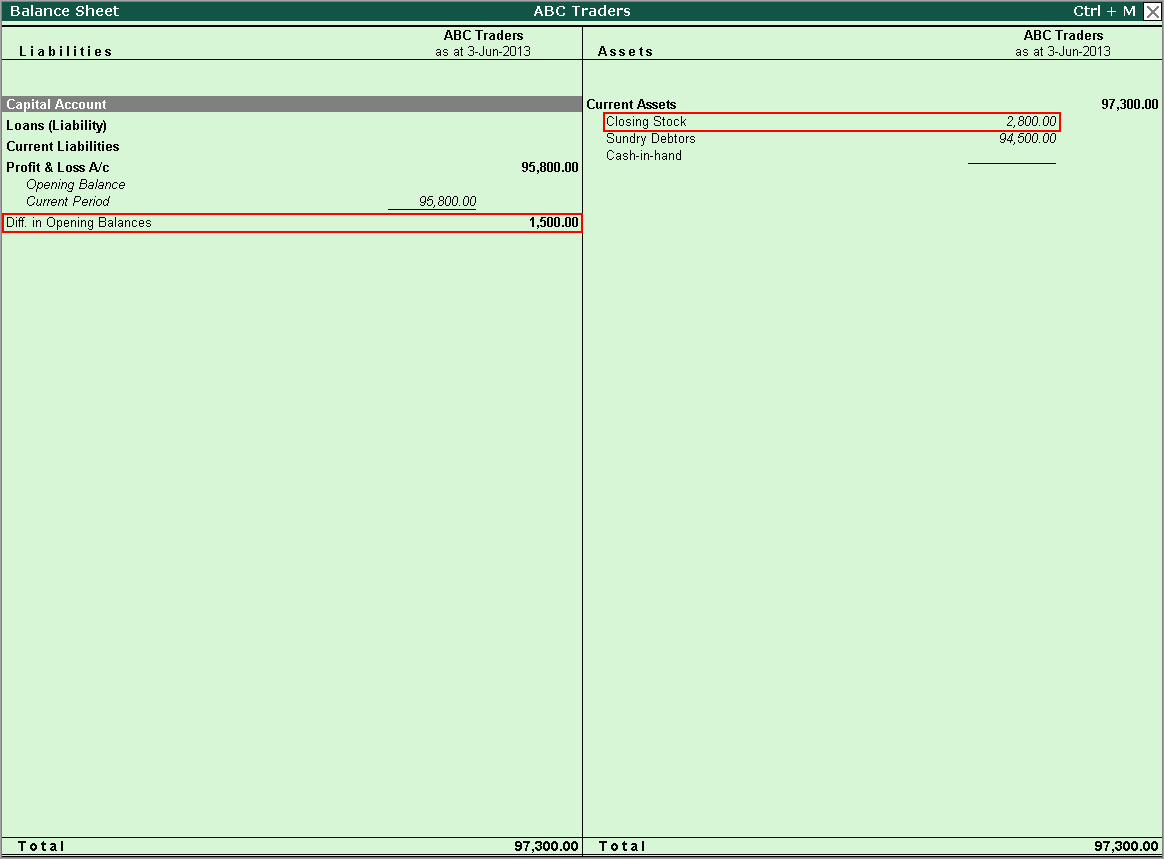The width and height of the screenshot is (1164, 859).
Task: Open the Closing Stock ledger line
Action: [x=646, y=121]
